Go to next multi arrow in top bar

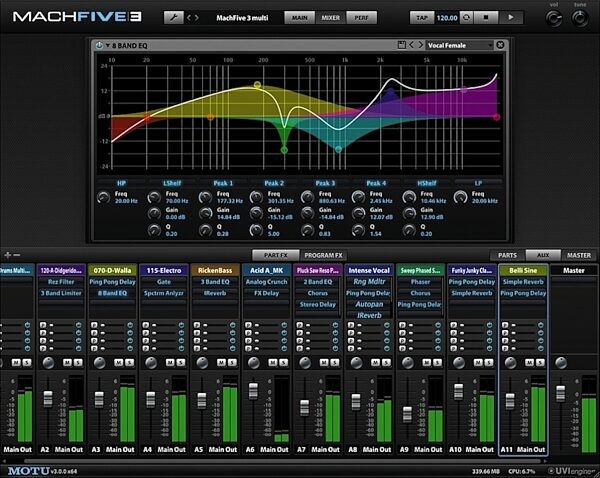pyautogui.click(x=197, y=18)
